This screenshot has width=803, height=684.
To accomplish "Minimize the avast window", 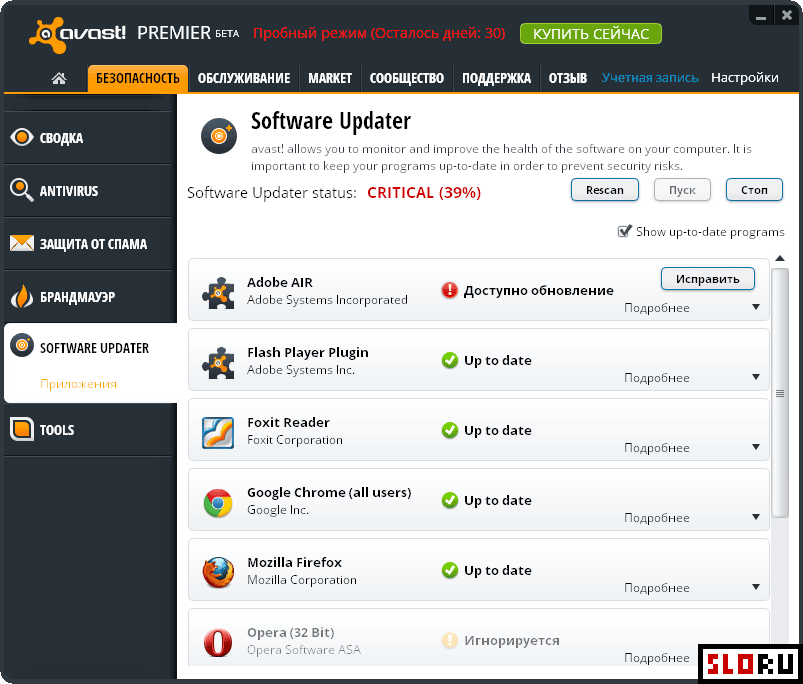I will click(761, 16).
